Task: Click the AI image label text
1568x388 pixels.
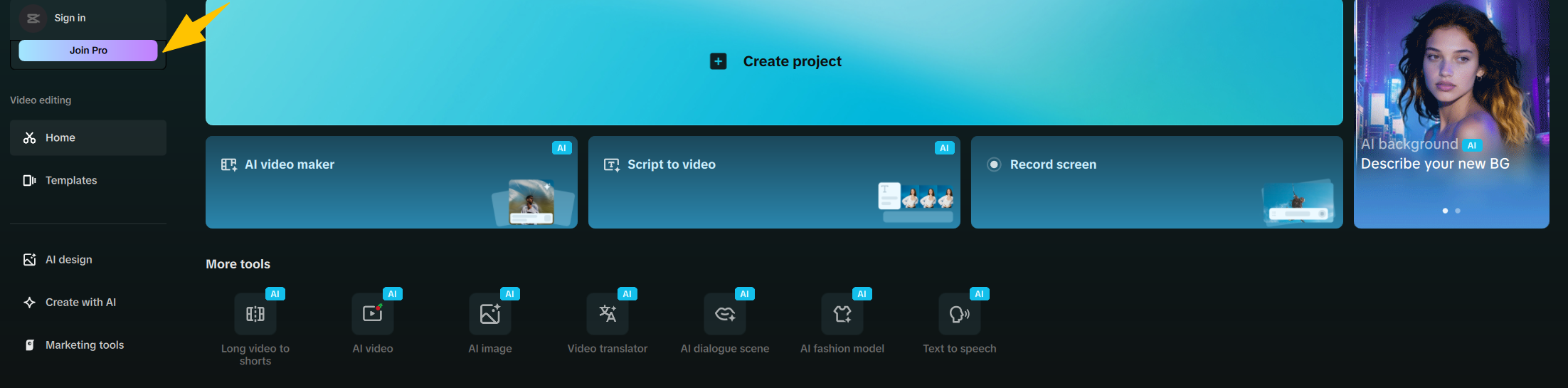Action: point(490,348)
